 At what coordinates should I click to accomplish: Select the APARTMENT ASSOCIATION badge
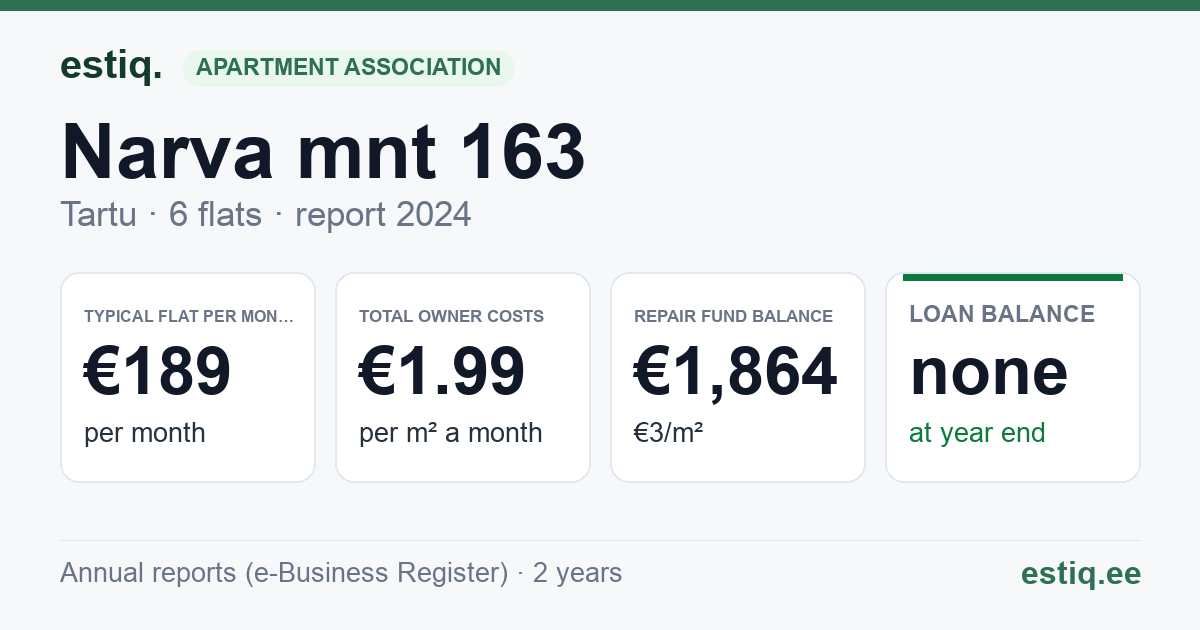(348, 67)
